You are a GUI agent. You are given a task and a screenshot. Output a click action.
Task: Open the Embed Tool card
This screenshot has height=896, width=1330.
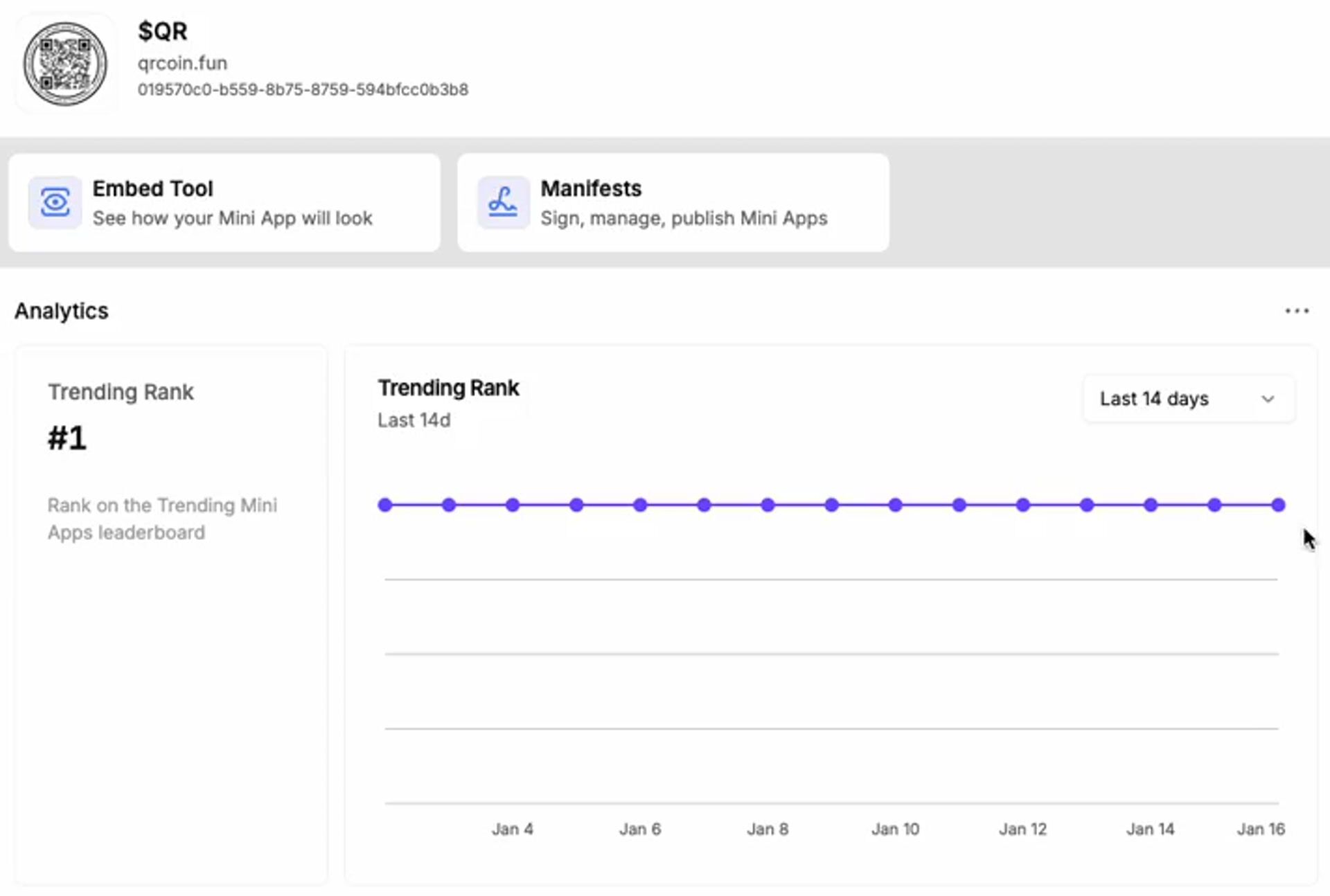pos(224,202)
